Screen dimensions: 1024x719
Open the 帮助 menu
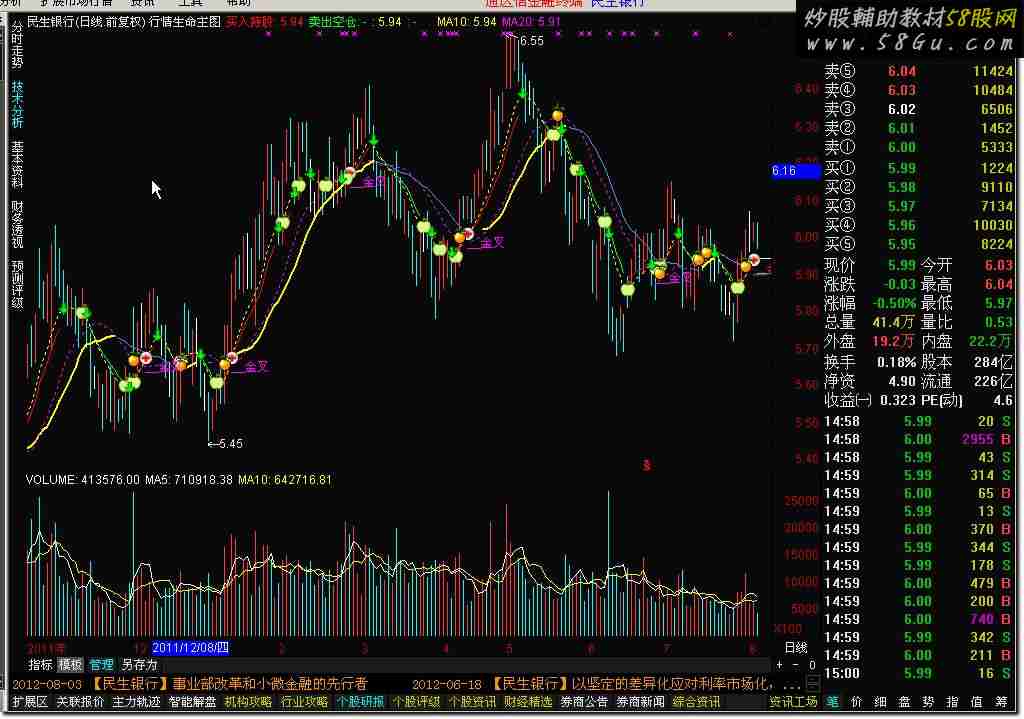point(238,3)
